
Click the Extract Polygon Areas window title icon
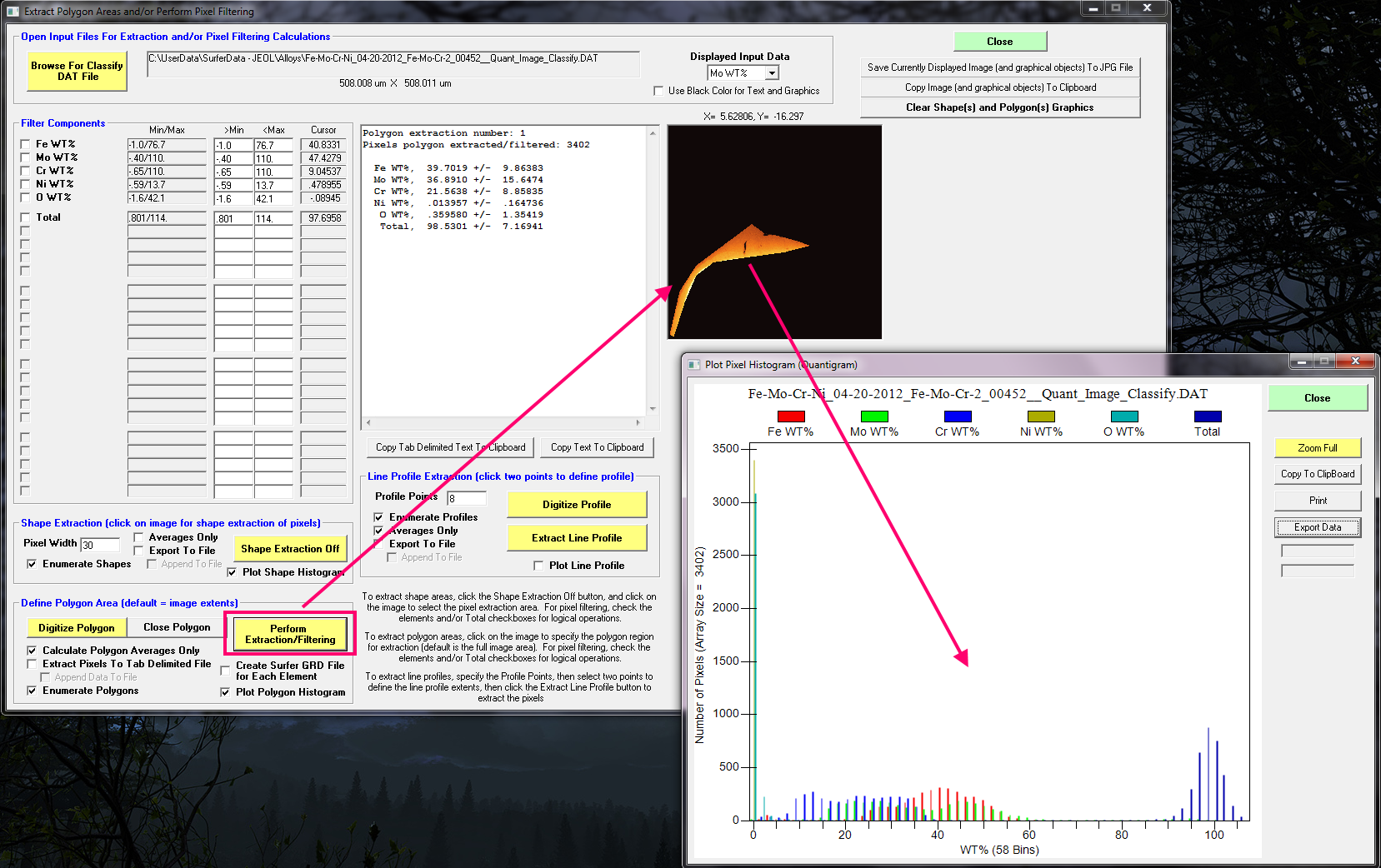point(13,12)
